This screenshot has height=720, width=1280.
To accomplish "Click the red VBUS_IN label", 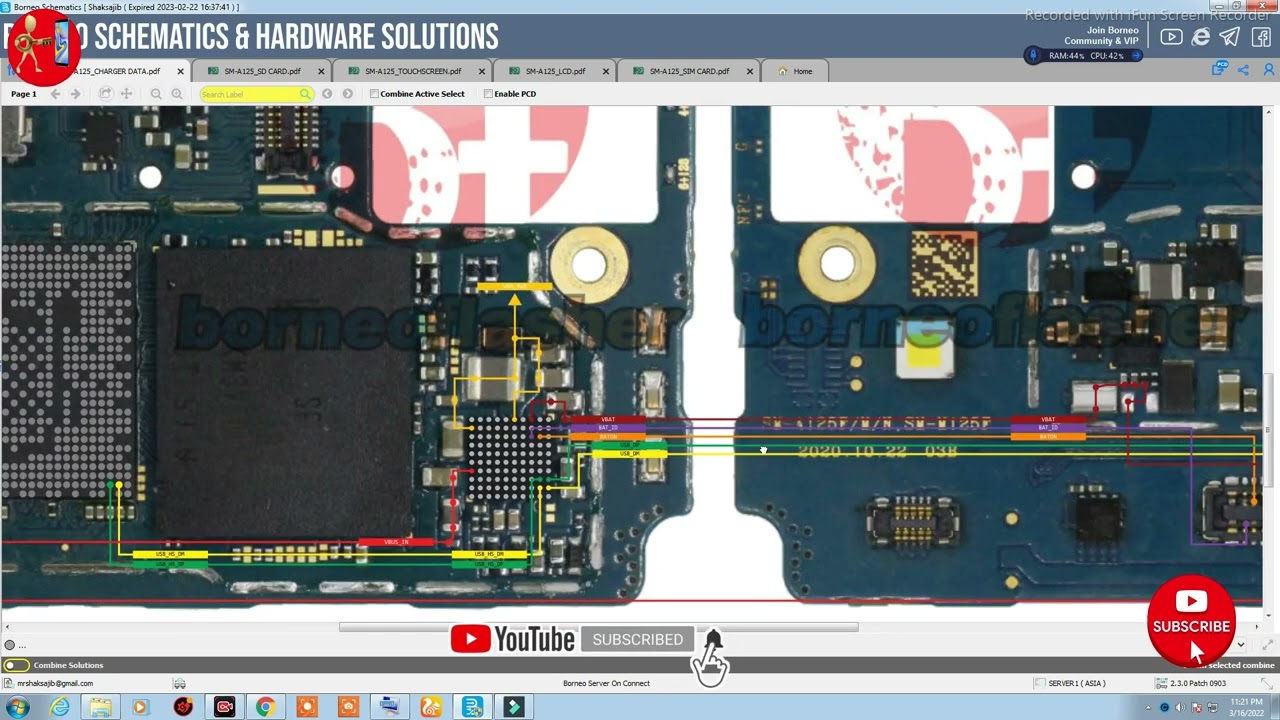I will (x=396, y=542).
